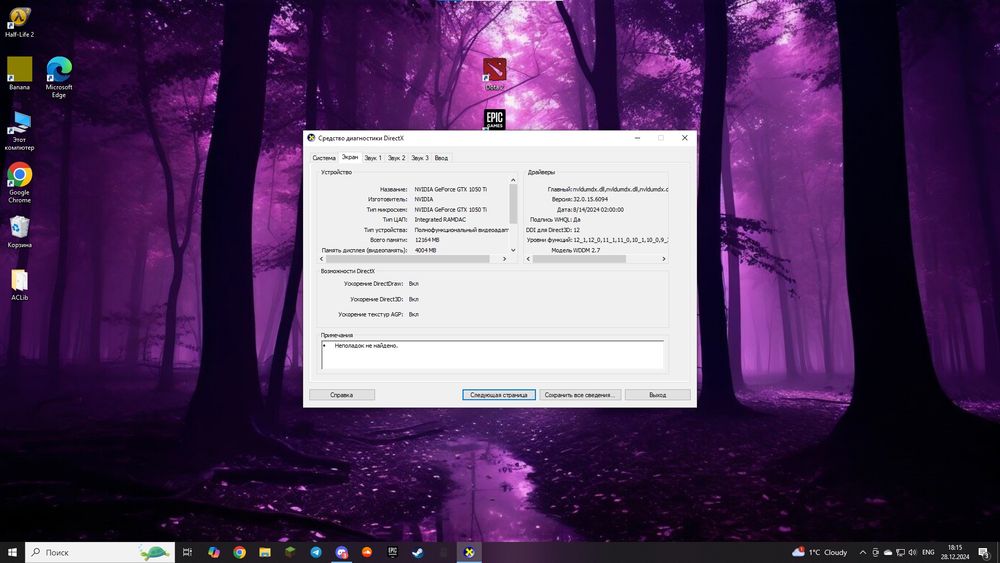Click the Устройство horizontal scrollbar thumb

408,259
